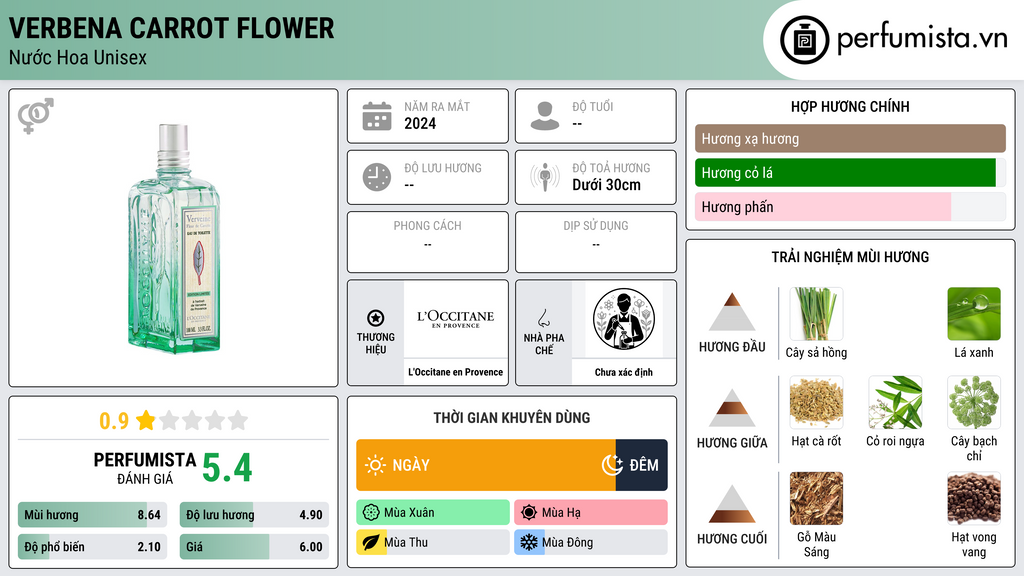
Task: Click the person icon for Độ tuổi
Action: pos(545,116)
